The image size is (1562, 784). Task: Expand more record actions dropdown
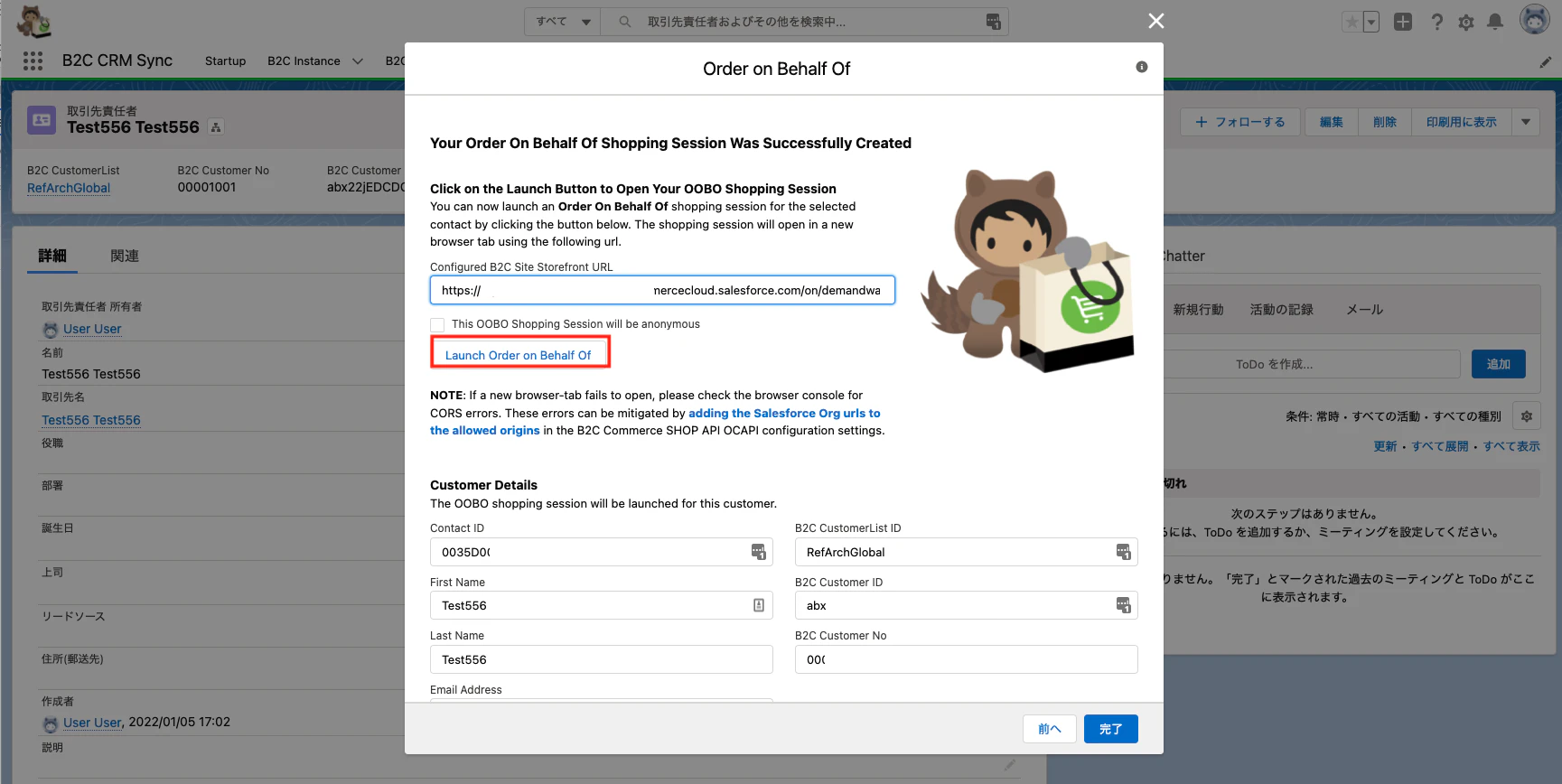tap(1526, 122)
